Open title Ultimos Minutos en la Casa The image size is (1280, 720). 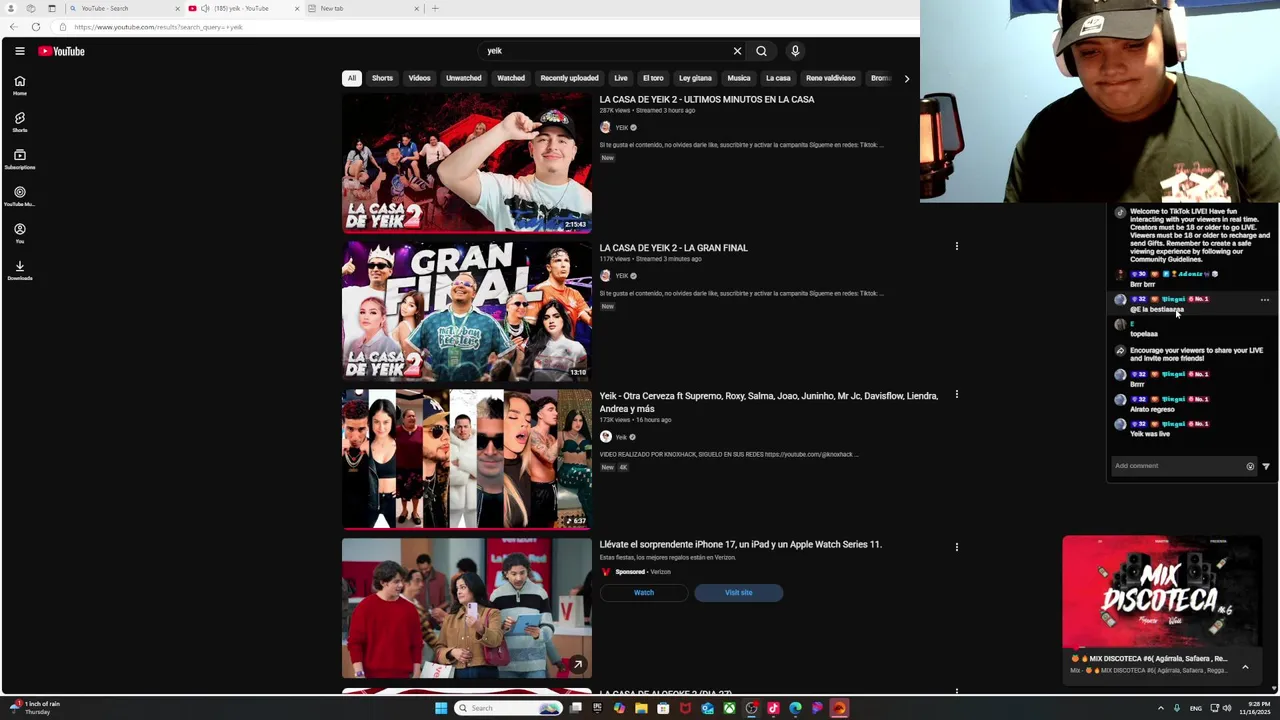click(x=707, y=100)
